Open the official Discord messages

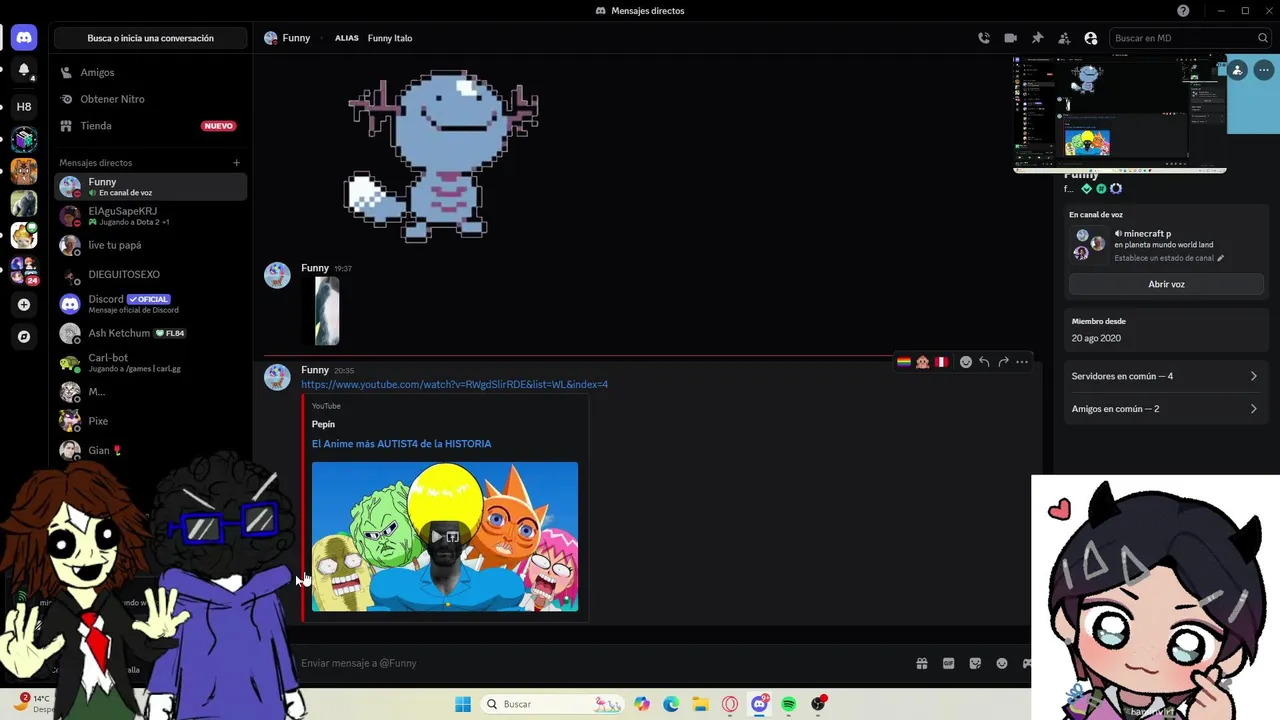tap(150, 304)
